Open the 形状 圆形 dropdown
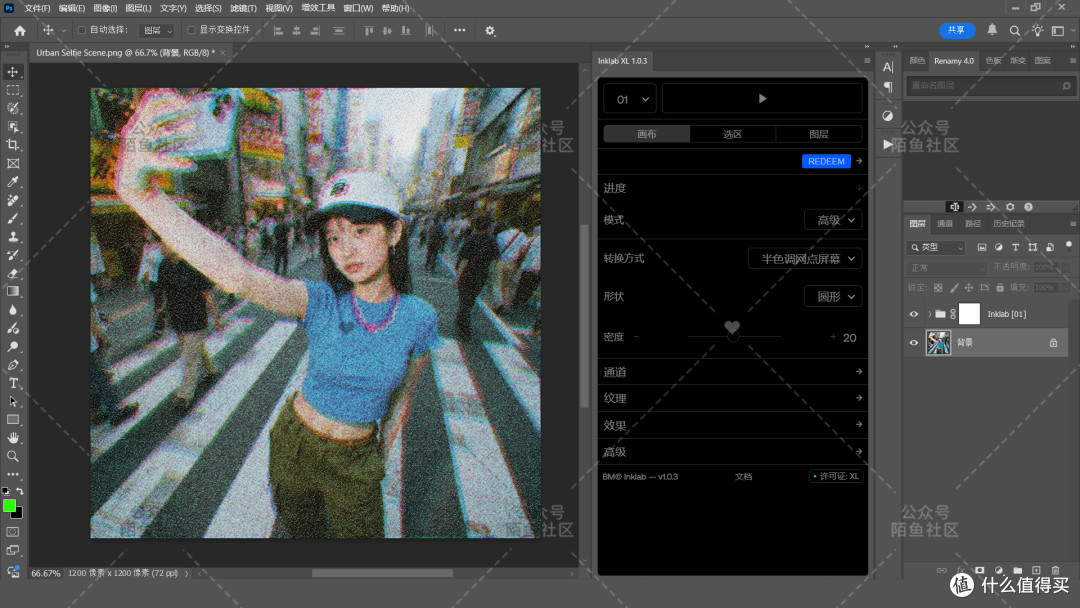 click(833, 297)
